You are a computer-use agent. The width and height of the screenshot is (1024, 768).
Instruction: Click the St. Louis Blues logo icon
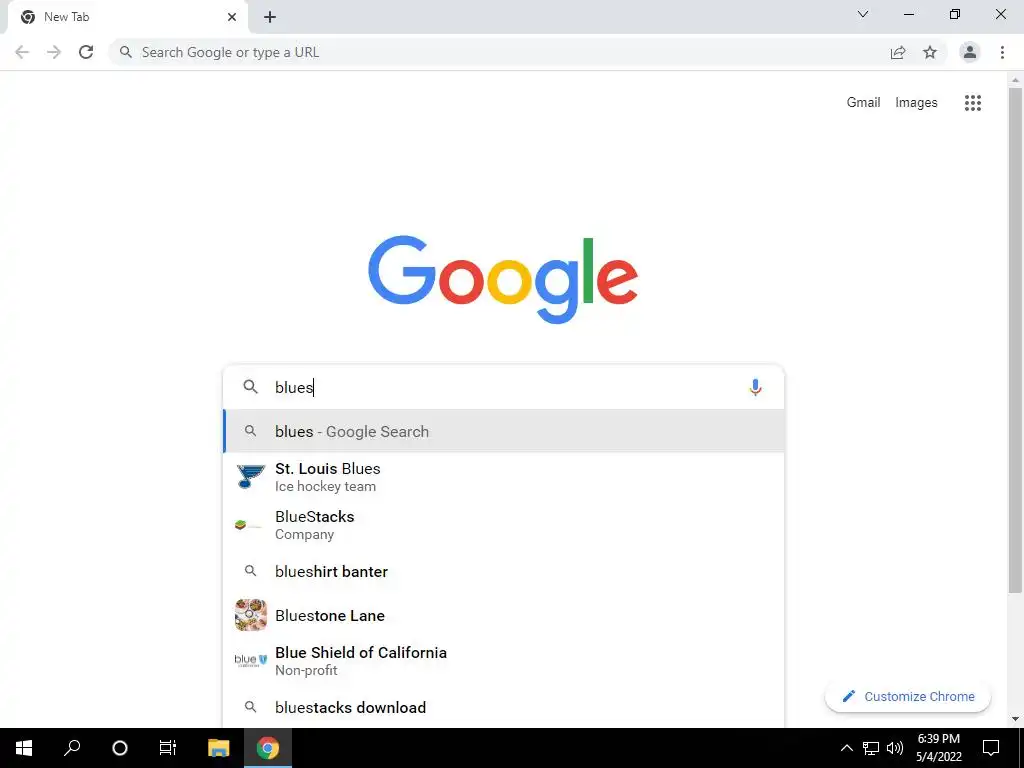pos(251,477)
